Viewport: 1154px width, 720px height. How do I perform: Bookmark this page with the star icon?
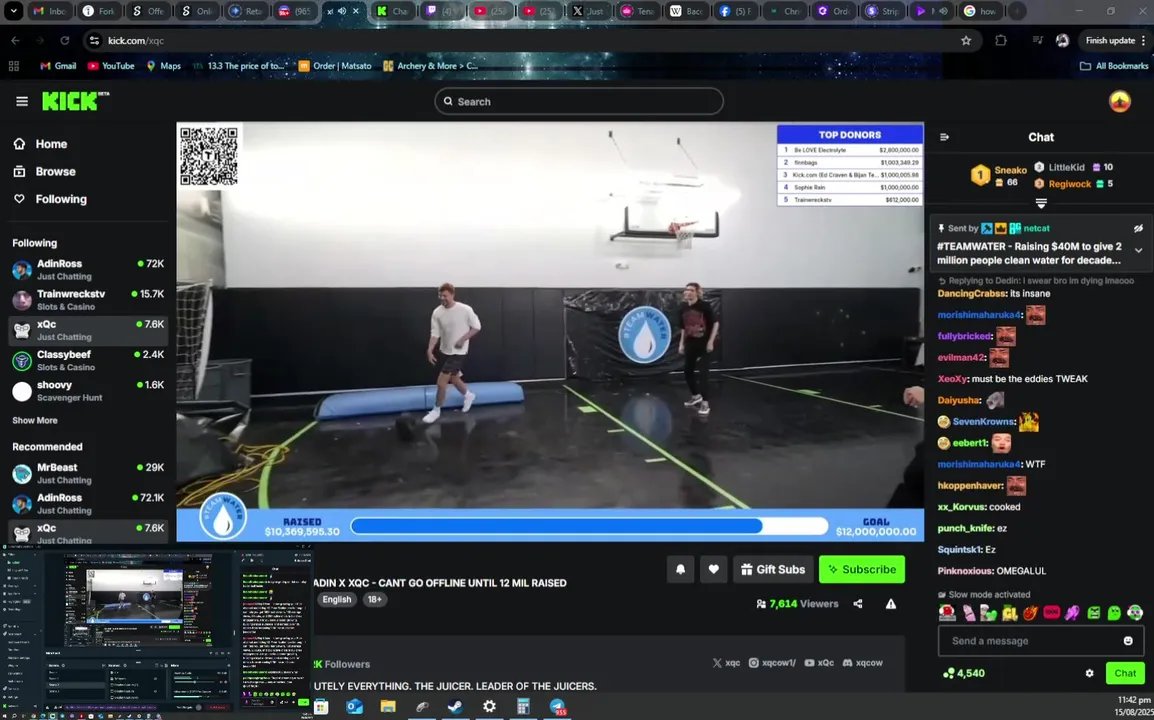pos(966,40)
